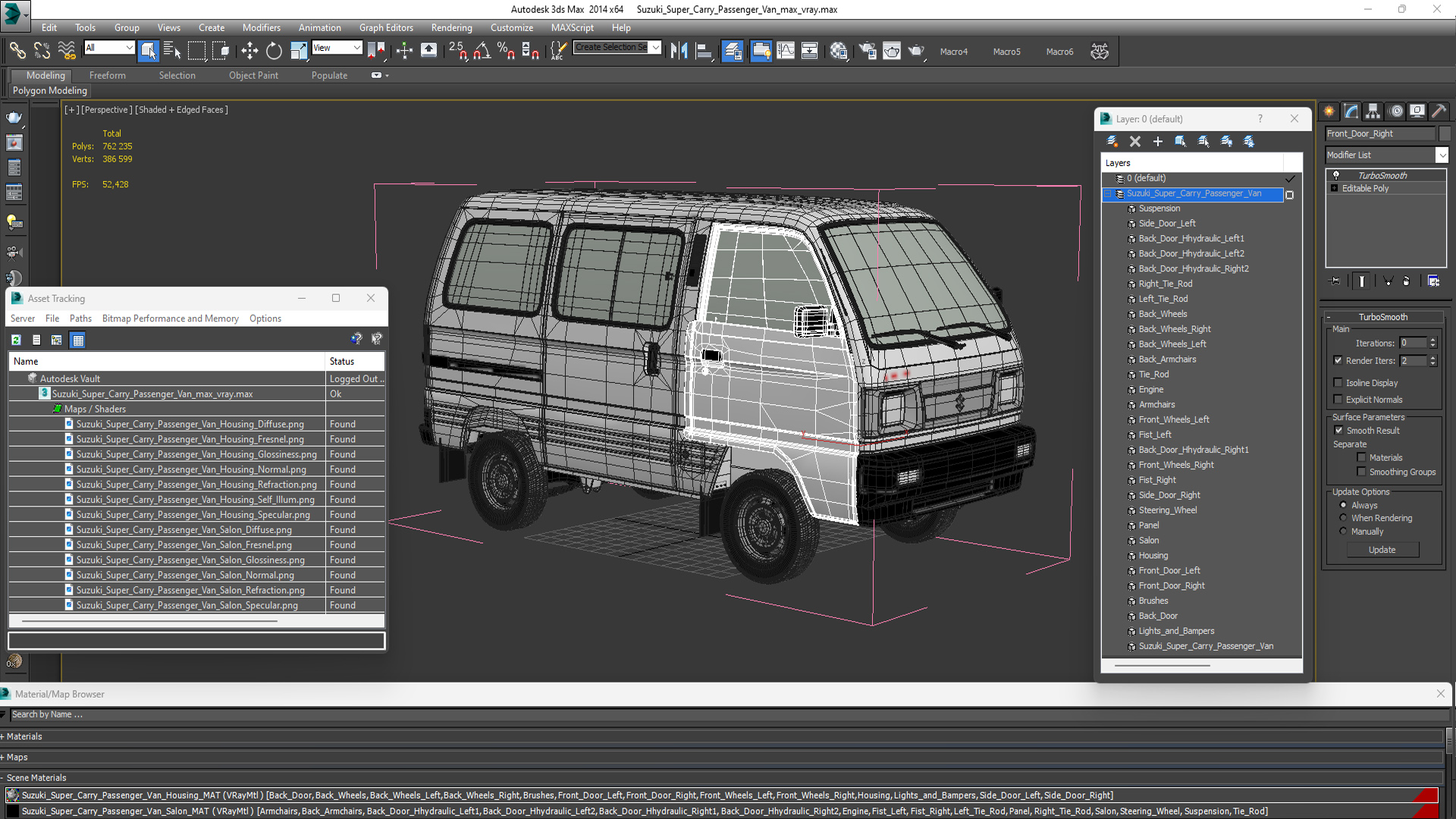Open the Curve Editor from toolbar
1456x819 pixels.
coord(786,51)
